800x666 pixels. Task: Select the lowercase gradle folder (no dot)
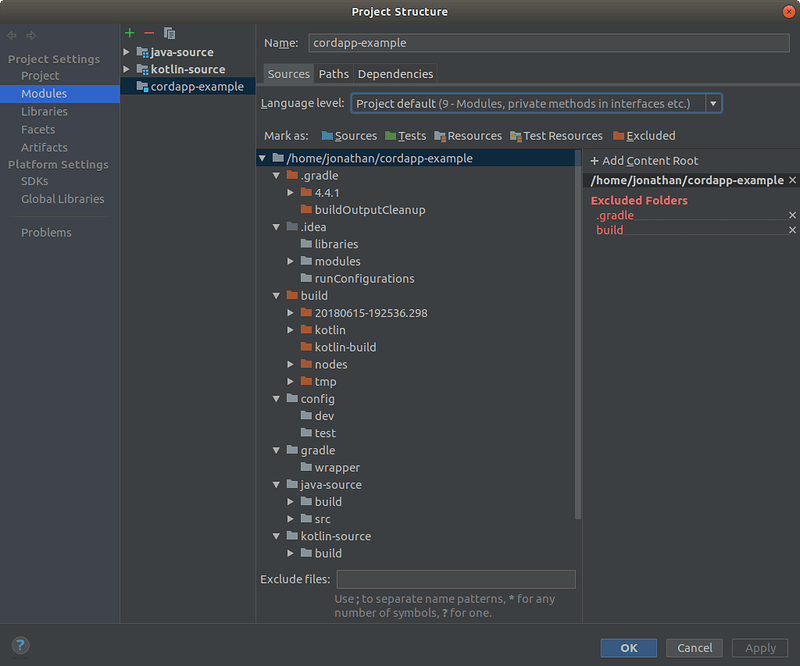pos(317,450)
